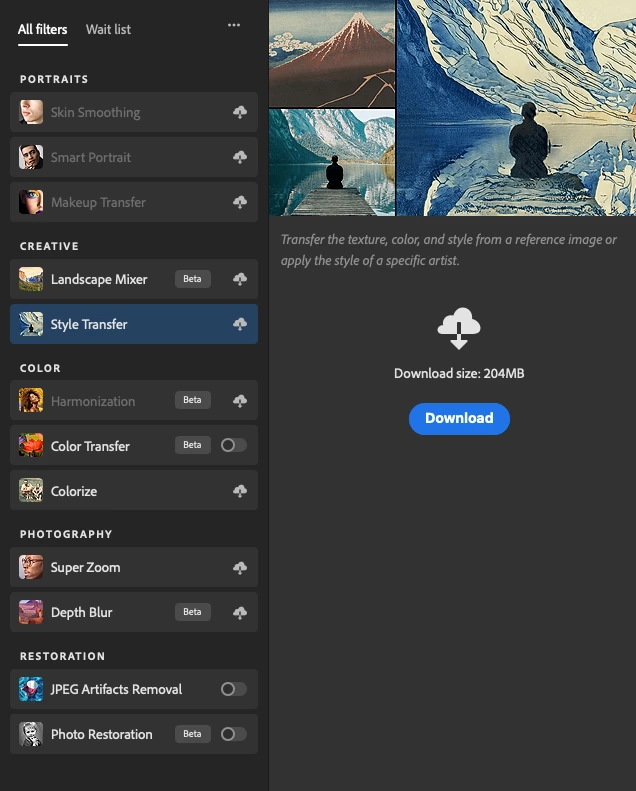
Task: Click the Color Transfer flower thumbnail icon
Action: click(31, 445)
